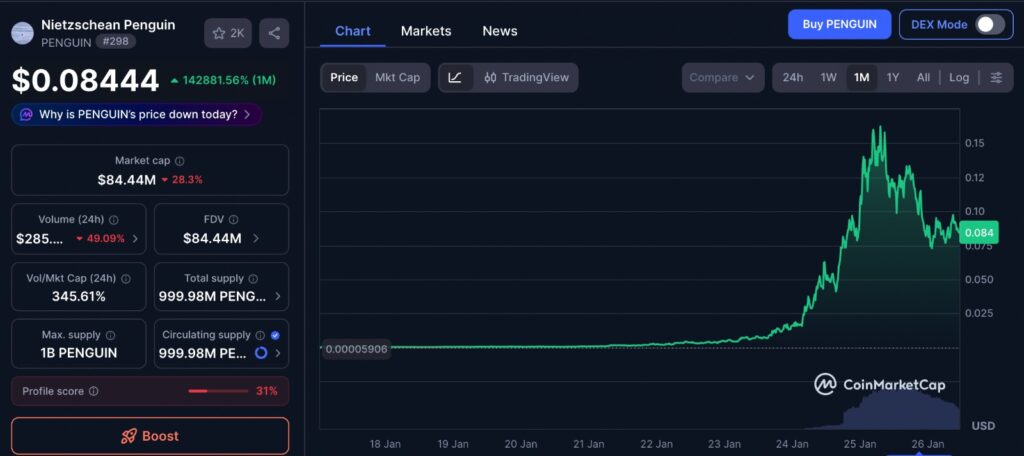The width and height of the screenshot is (1024, 456).
Task: Open FDV info icon
Action: click(233, 220)
